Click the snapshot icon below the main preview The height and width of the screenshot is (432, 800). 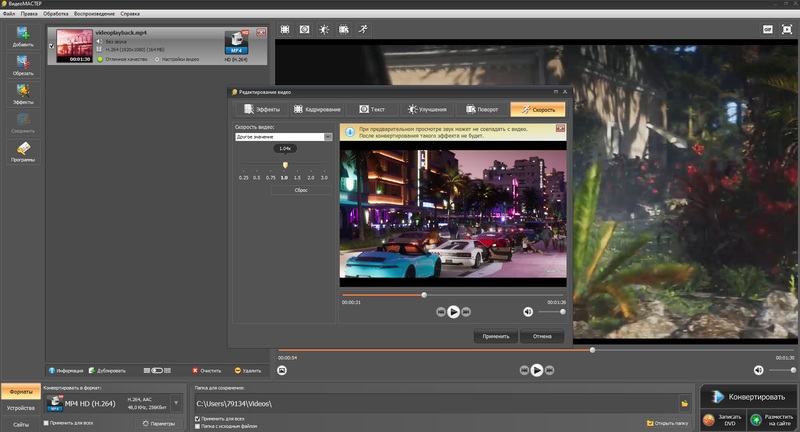pos(282,370)
